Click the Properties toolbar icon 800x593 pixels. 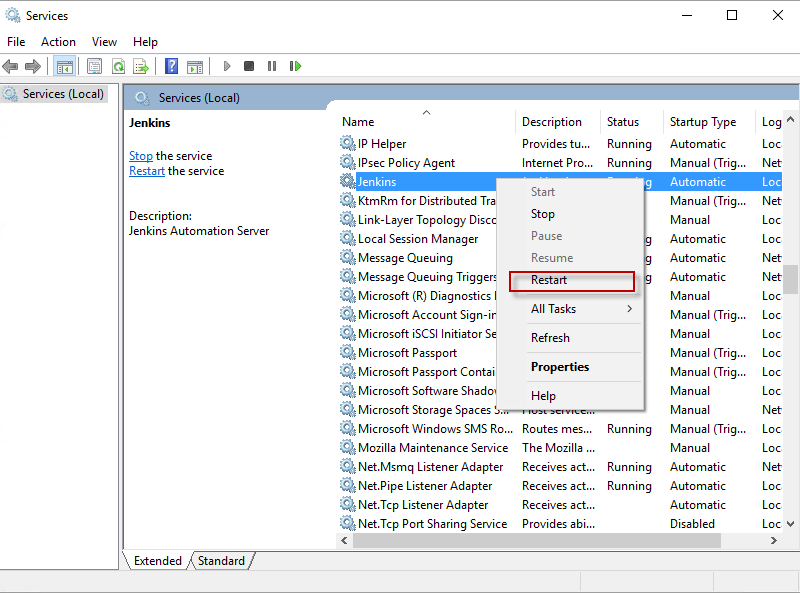tap(94, 66)
